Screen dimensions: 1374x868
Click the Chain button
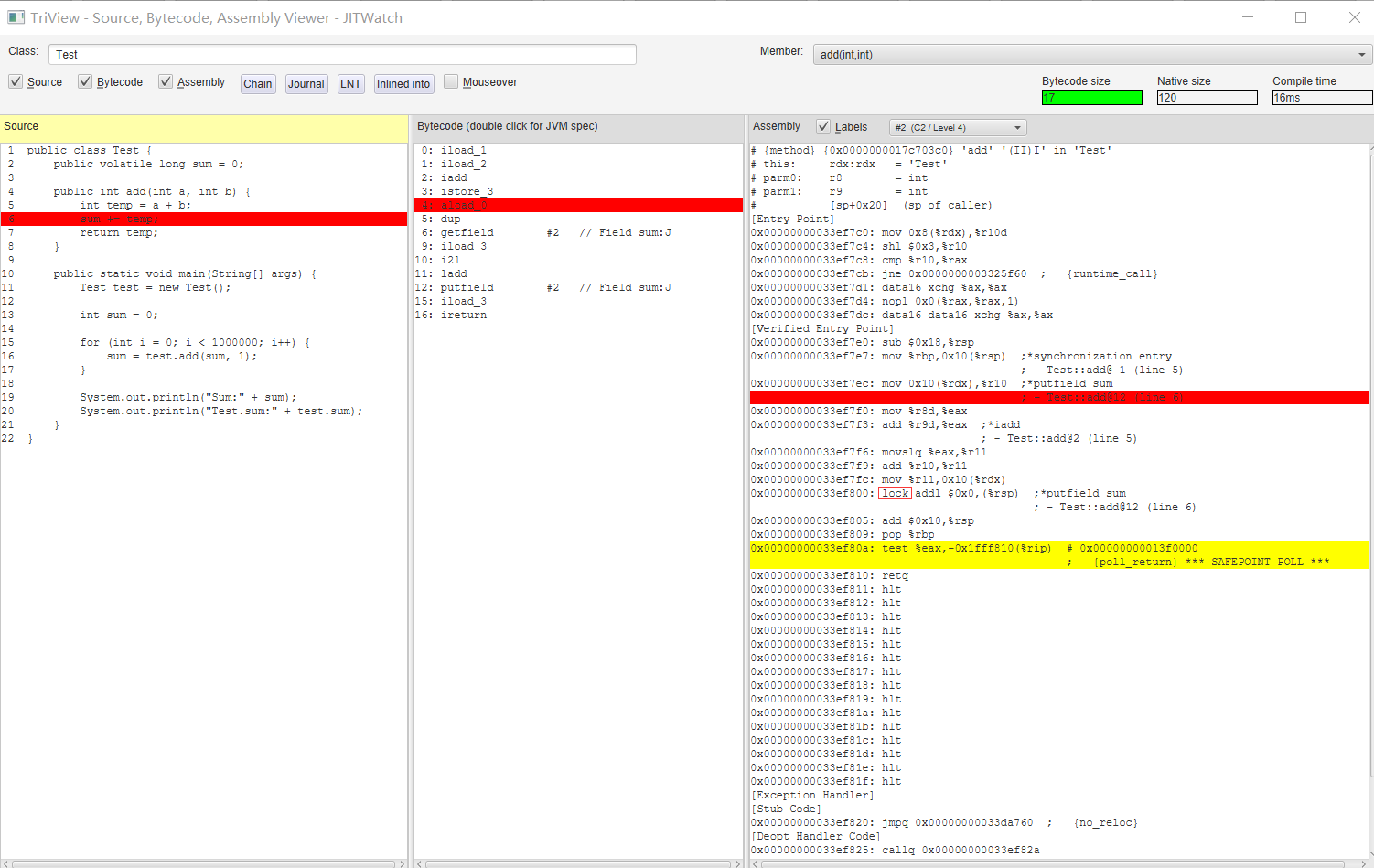pos(258,84)
